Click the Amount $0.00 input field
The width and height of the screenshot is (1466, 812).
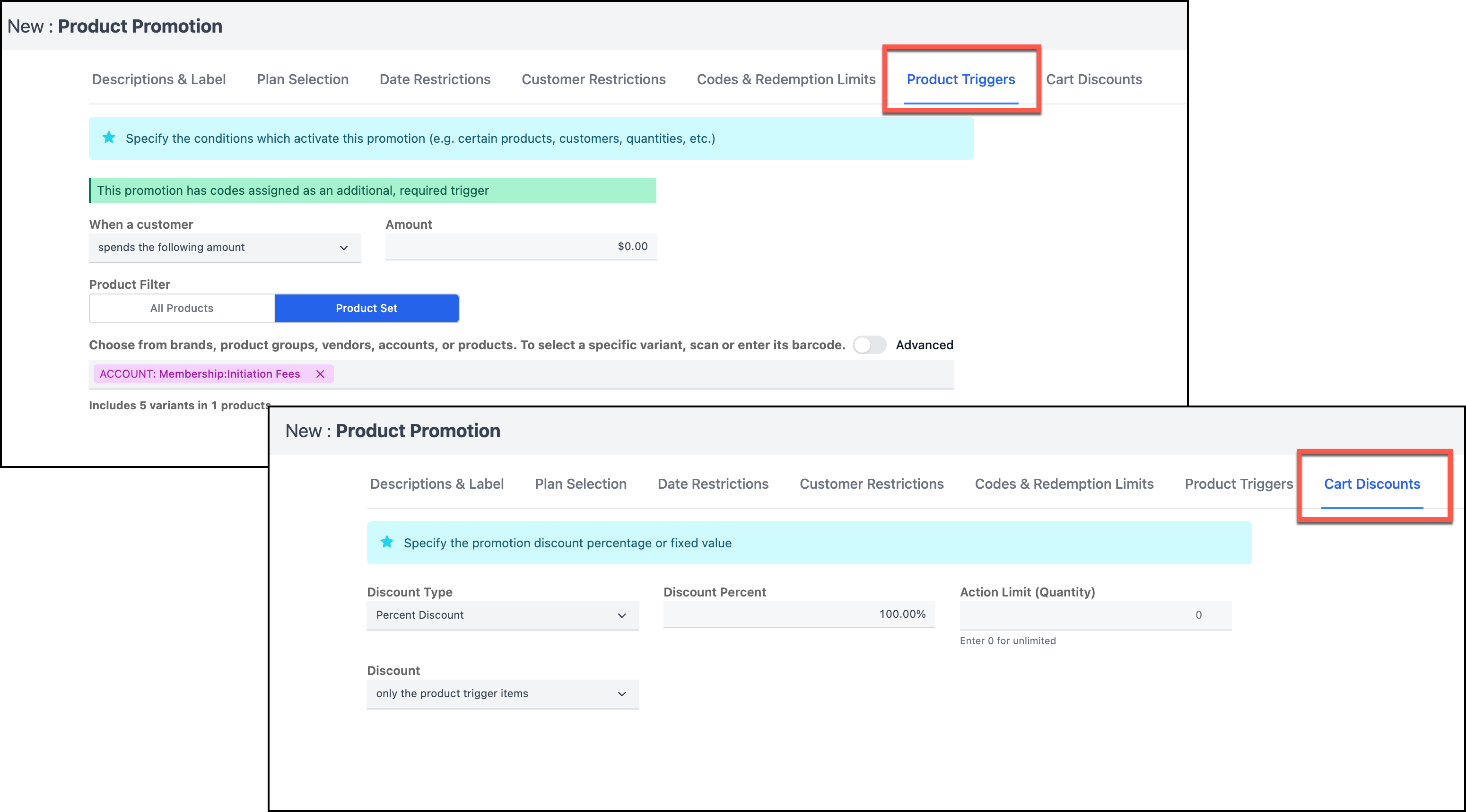coord(520,247)
